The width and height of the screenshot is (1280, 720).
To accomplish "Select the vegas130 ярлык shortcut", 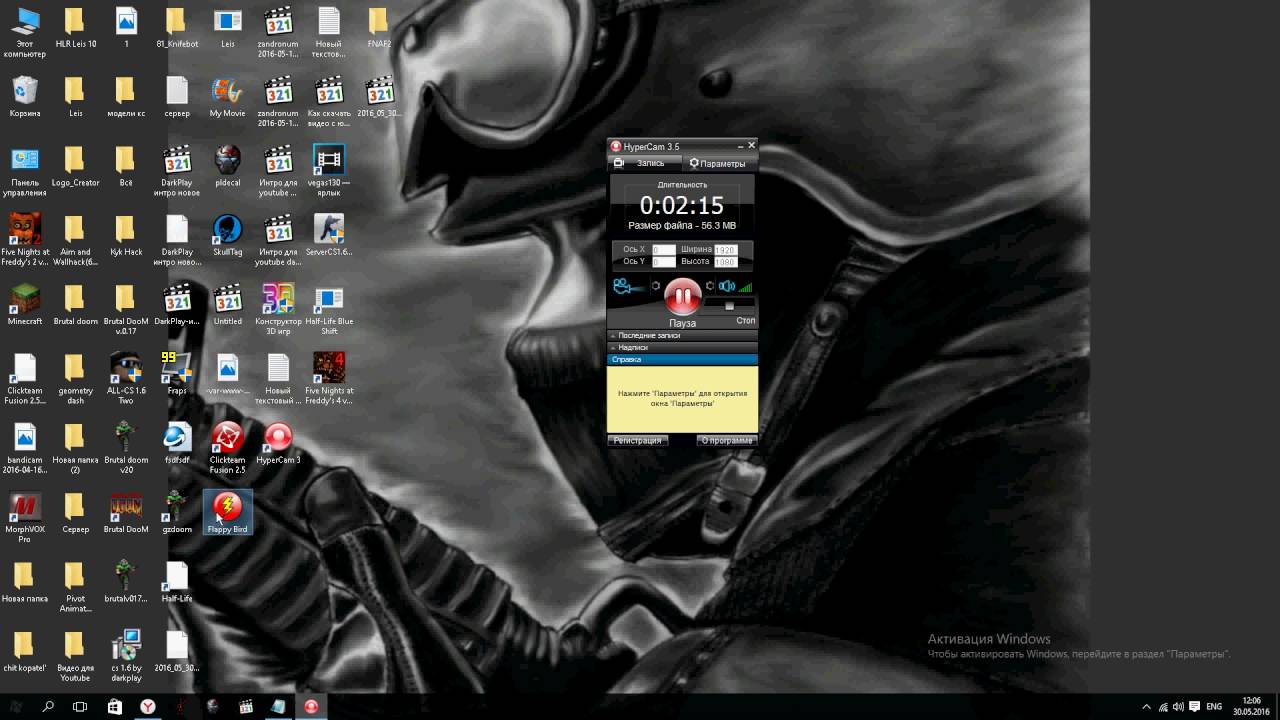I will click(x=329, y=170).
